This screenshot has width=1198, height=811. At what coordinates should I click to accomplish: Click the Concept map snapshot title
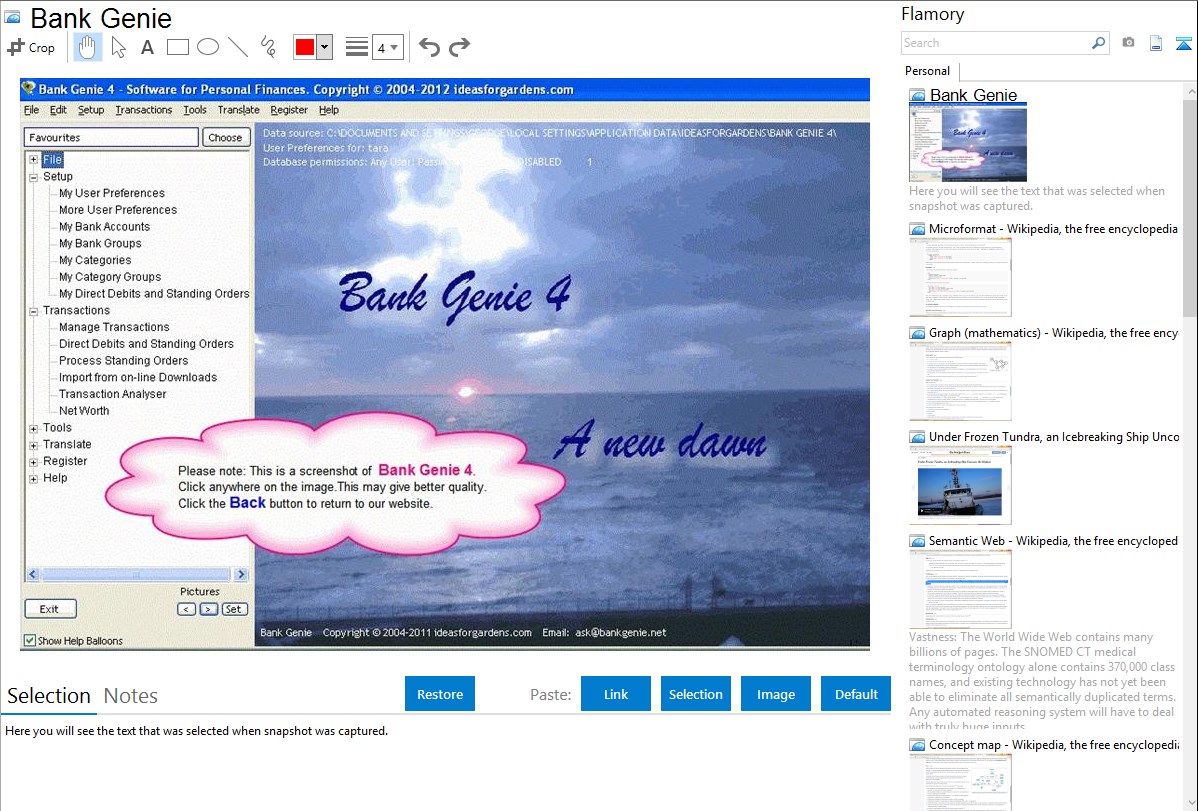coord(1053,745)
